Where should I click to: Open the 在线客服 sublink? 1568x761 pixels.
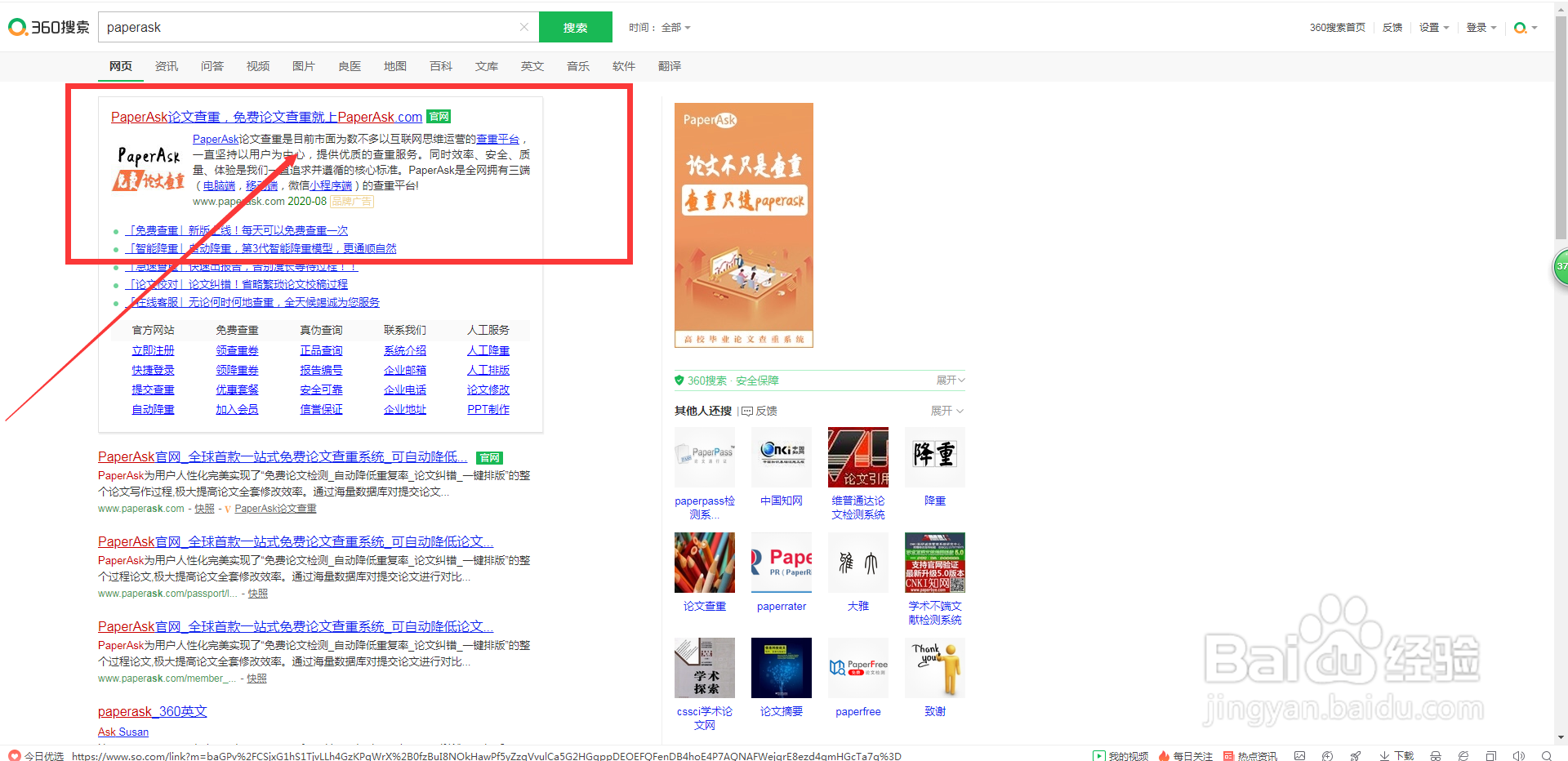254,302
